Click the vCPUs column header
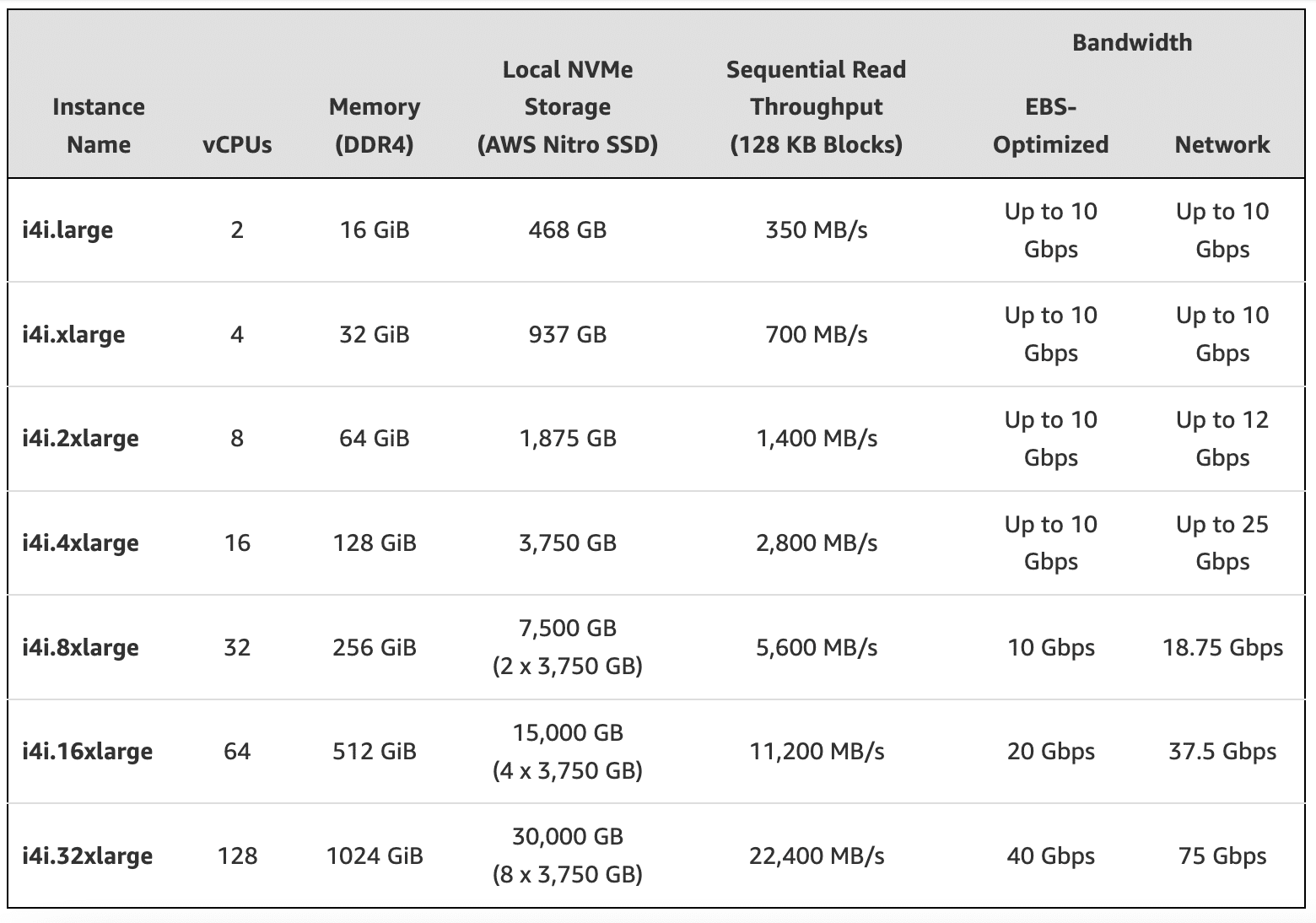This screenshot has width=1316, height=923. [237, 144]
